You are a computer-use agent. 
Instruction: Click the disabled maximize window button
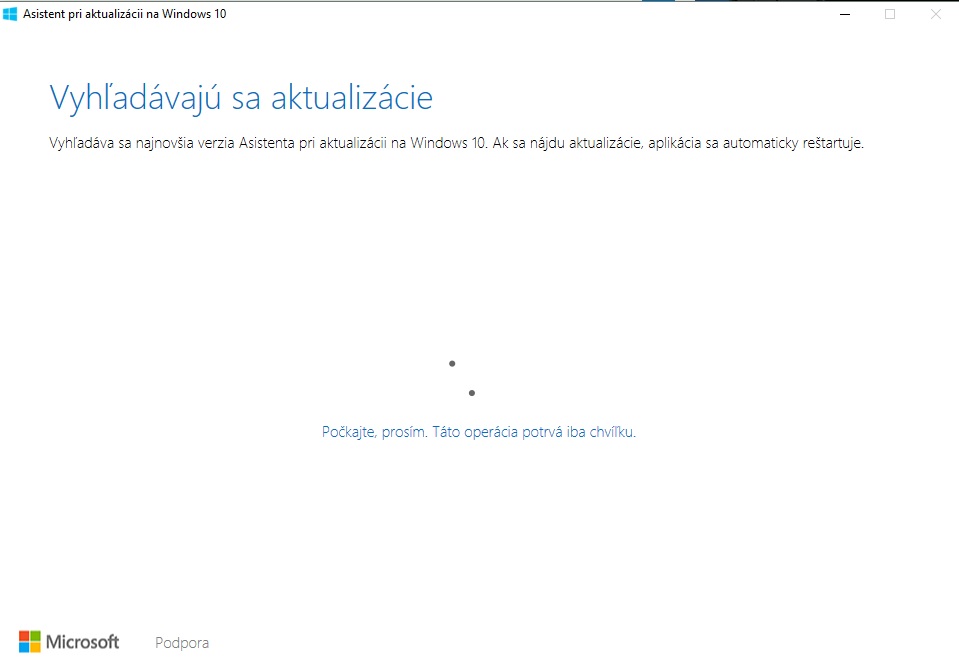tap(890, 14)
